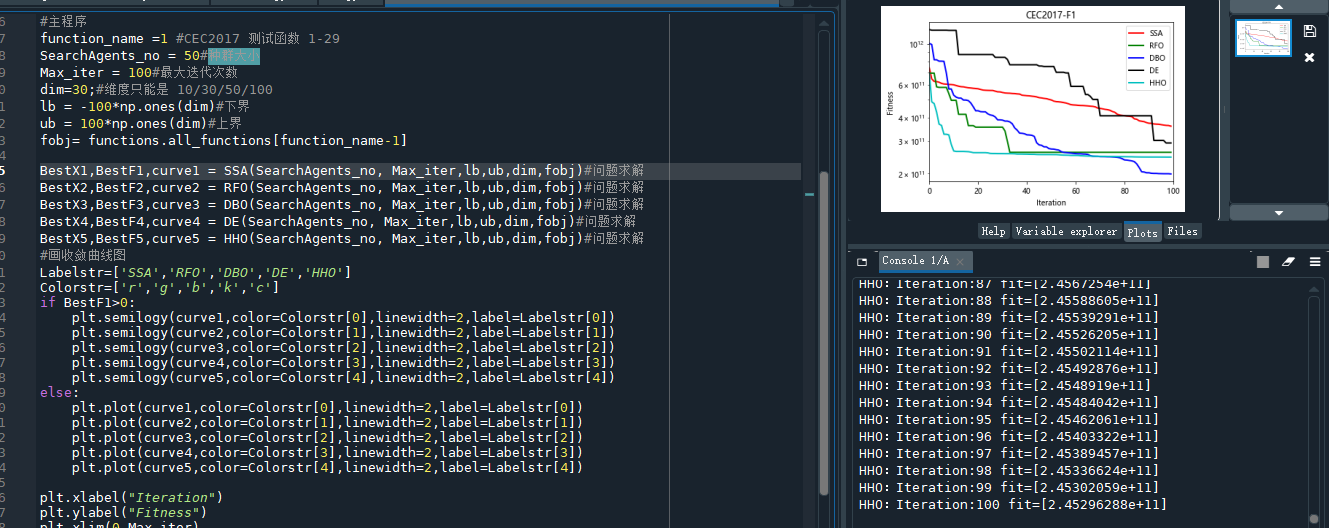Save the plot with the floppy disk icon
Image resolution: width=1329 pixels, height=528 pixels.
coord(1309,32)
